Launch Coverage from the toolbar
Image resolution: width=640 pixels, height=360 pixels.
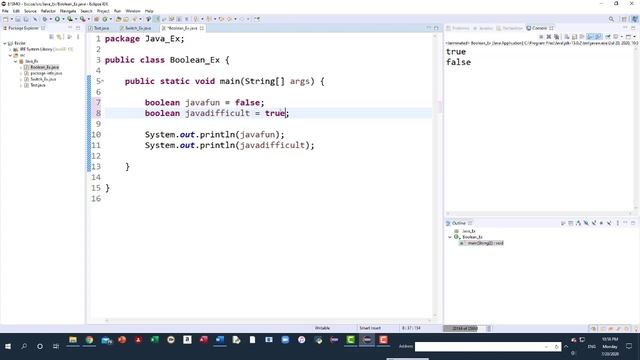point(70,19)
